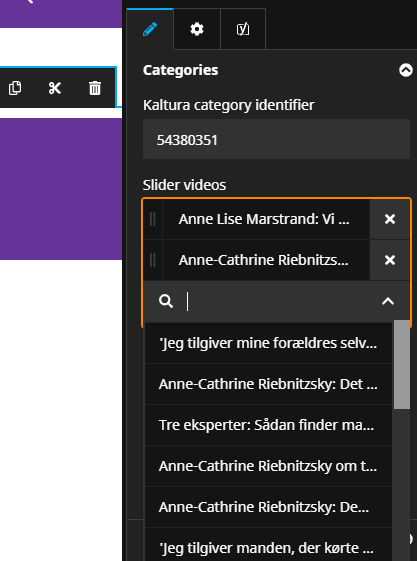Pick "'Jeg tilgiver manden, der kørte ..." option

[x=268, y=547]
